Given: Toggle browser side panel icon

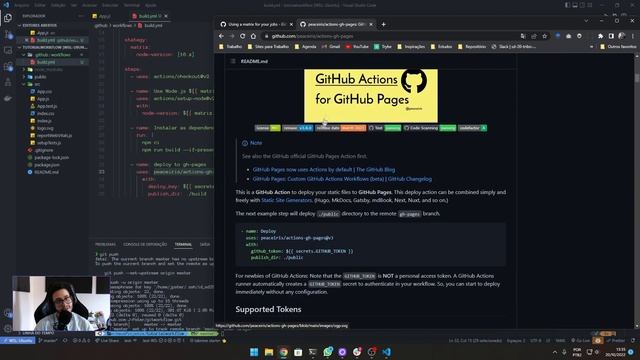Looking at the screenshot, I should coord(611,36).
